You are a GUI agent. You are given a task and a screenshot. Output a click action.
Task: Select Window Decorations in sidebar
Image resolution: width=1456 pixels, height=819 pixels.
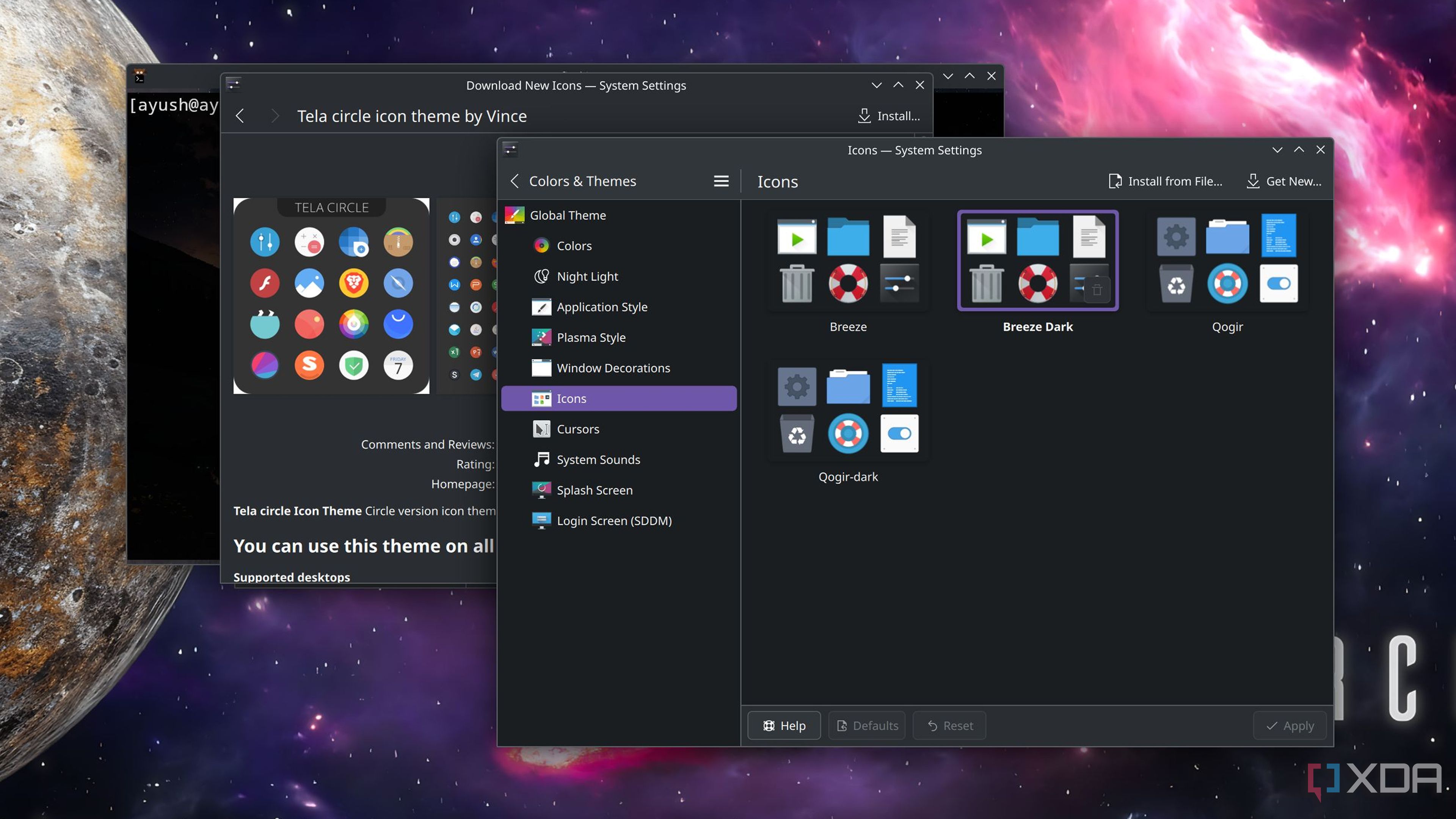619,368
